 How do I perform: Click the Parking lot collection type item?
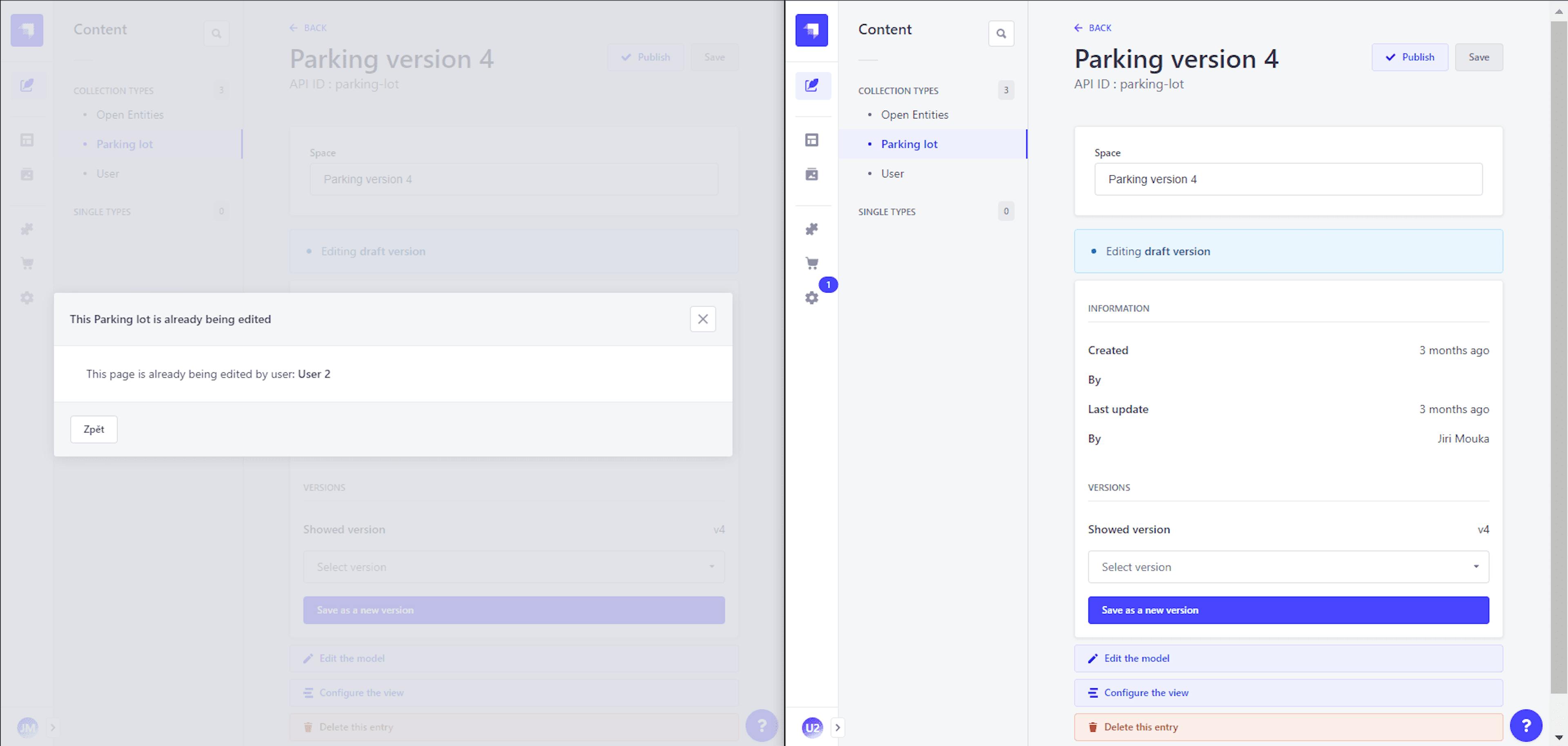coord(909,143)
